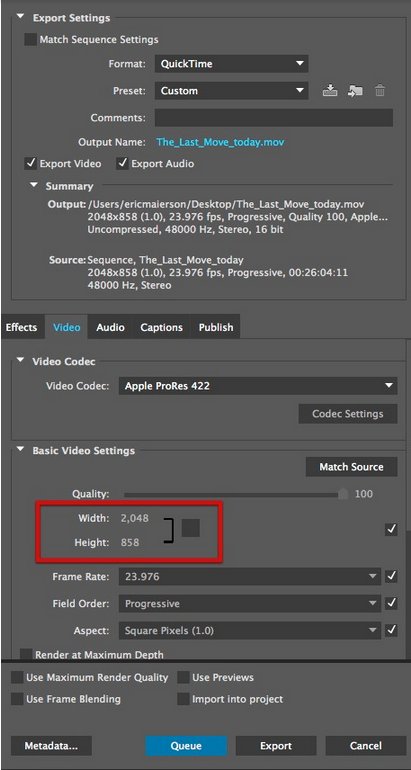Cancel the export dialog
This screenshot has width=411, height=770.
point(366,745)
